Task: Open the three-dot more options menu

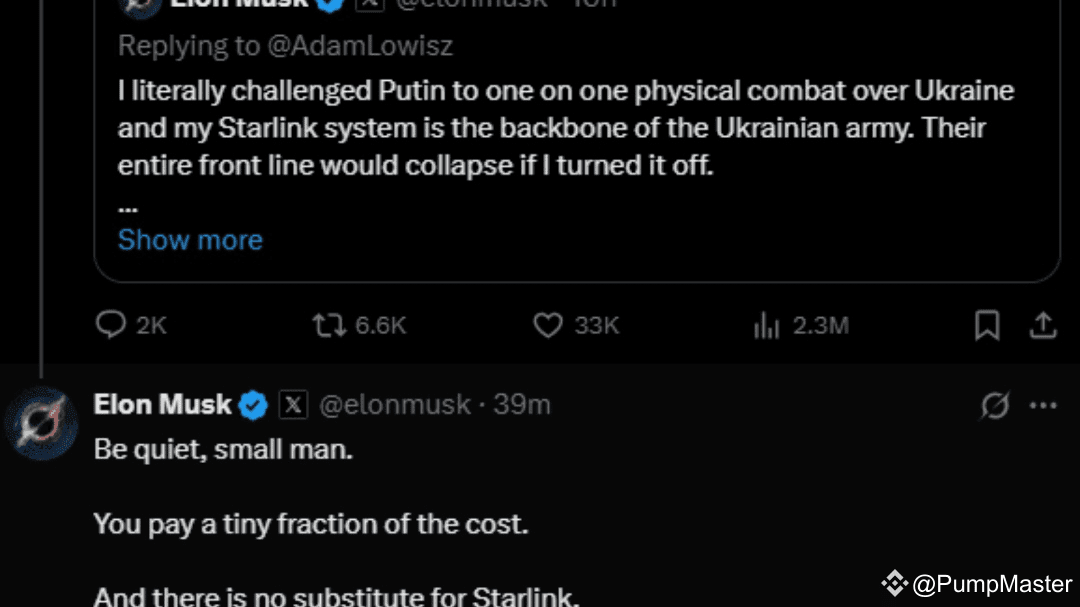Action: click(x=1043, y=405)
